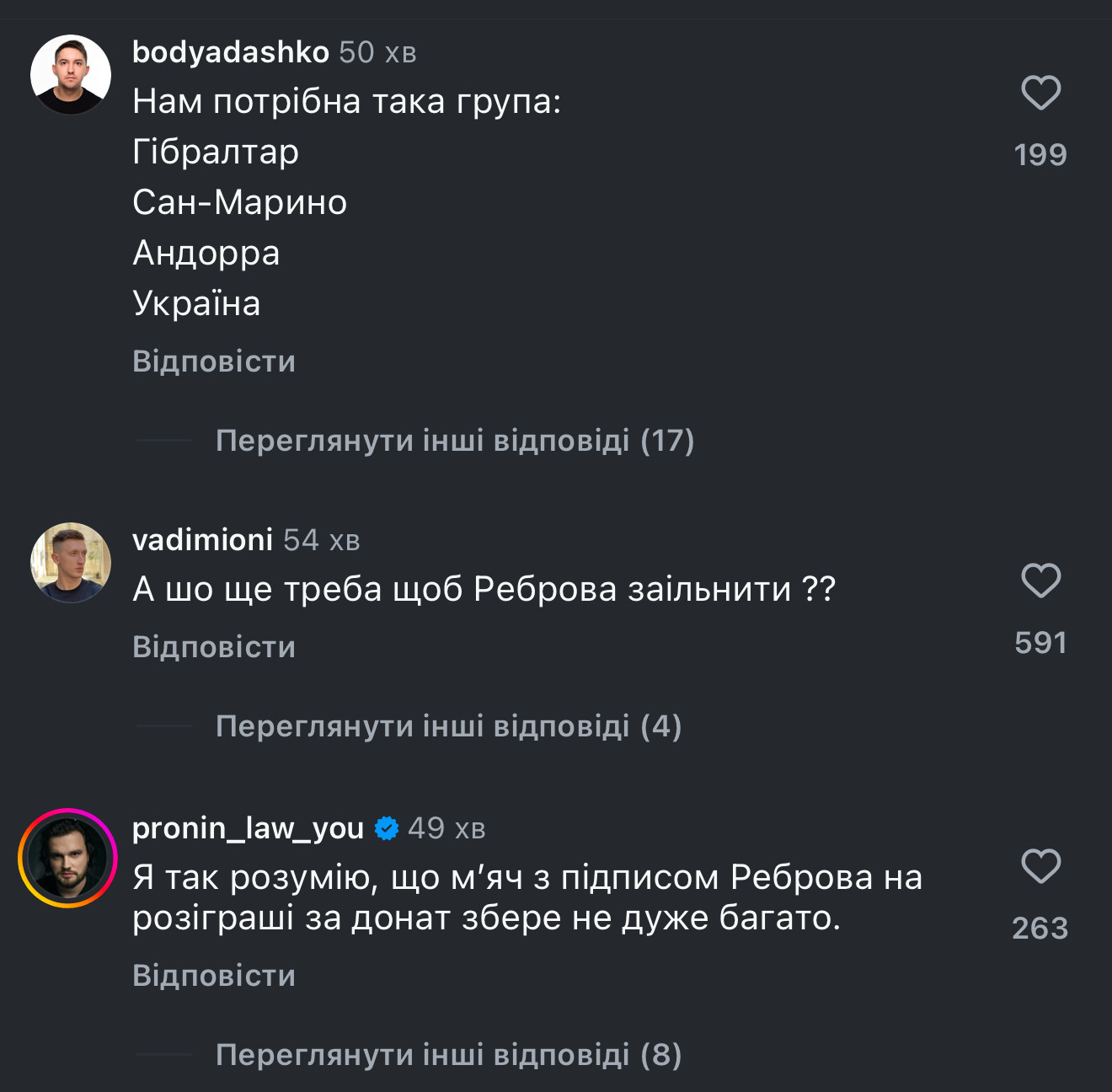1112x1092 pixels.
Task: Click the bodyadashko username
Action: pos(230,52)
